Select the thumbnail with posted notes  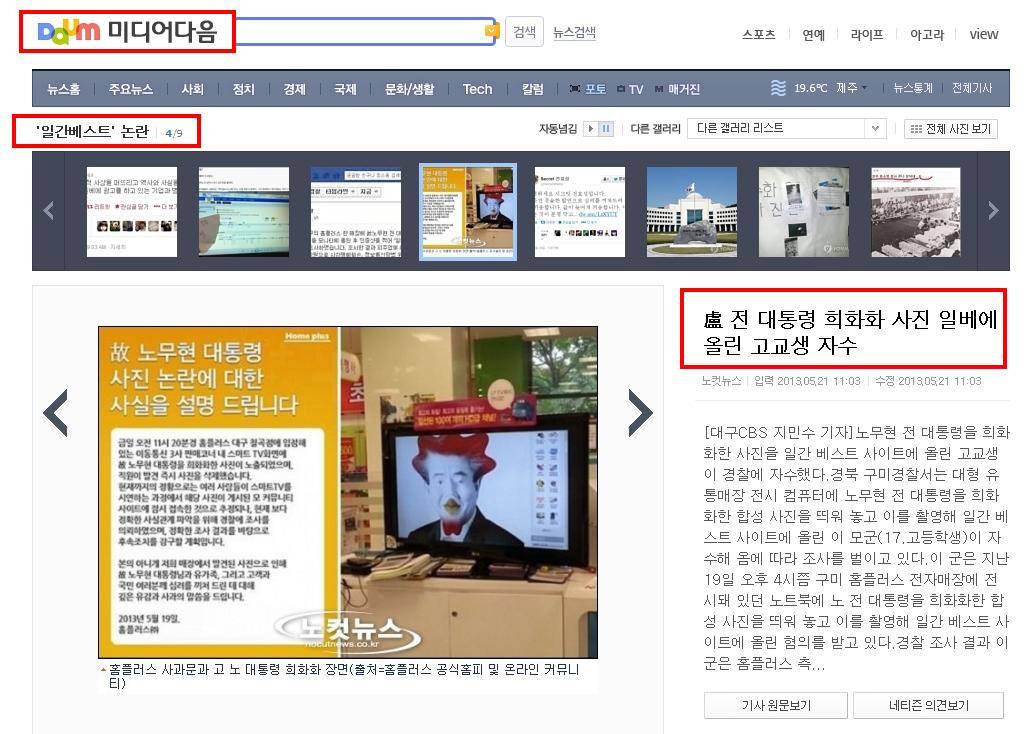click(804, 212)
